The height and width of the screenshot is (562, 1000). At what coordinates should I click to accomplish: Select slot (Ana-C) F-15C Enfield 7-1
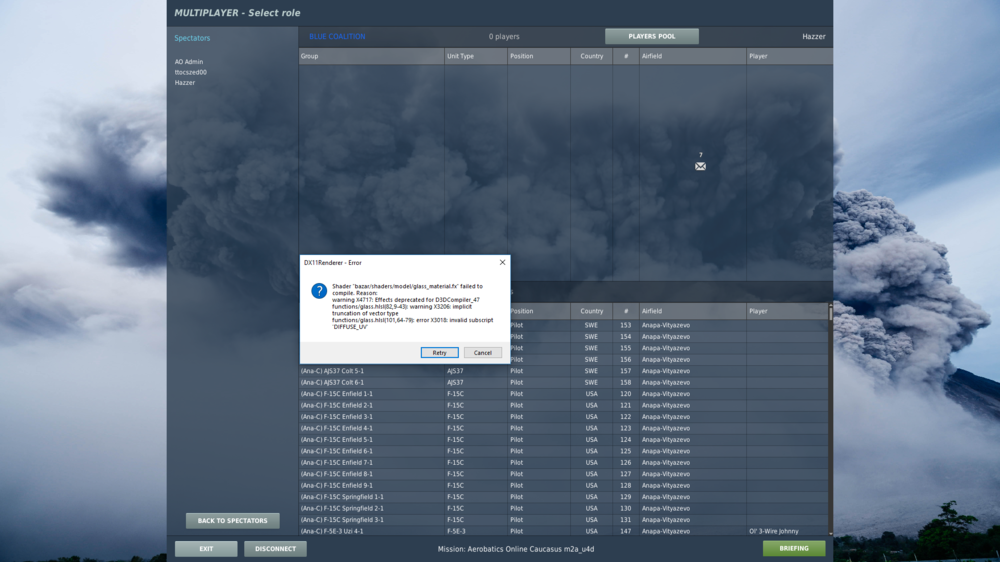564,462
